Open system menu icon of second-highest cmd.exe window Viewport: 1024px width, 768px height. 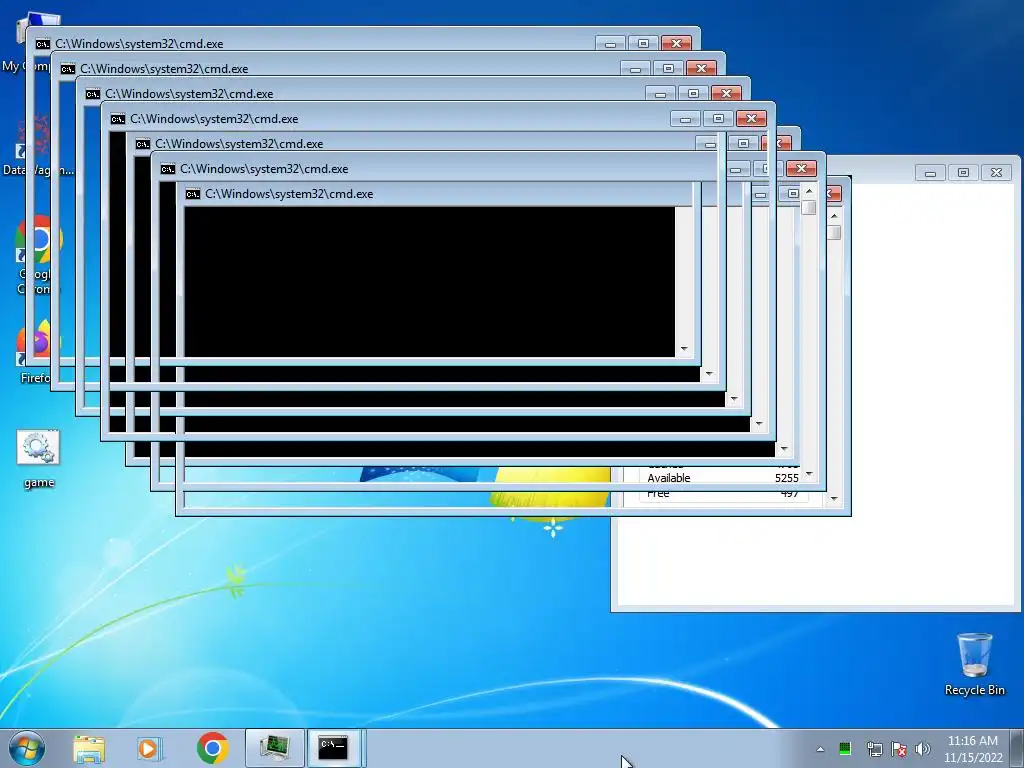(x=67, y=69)
